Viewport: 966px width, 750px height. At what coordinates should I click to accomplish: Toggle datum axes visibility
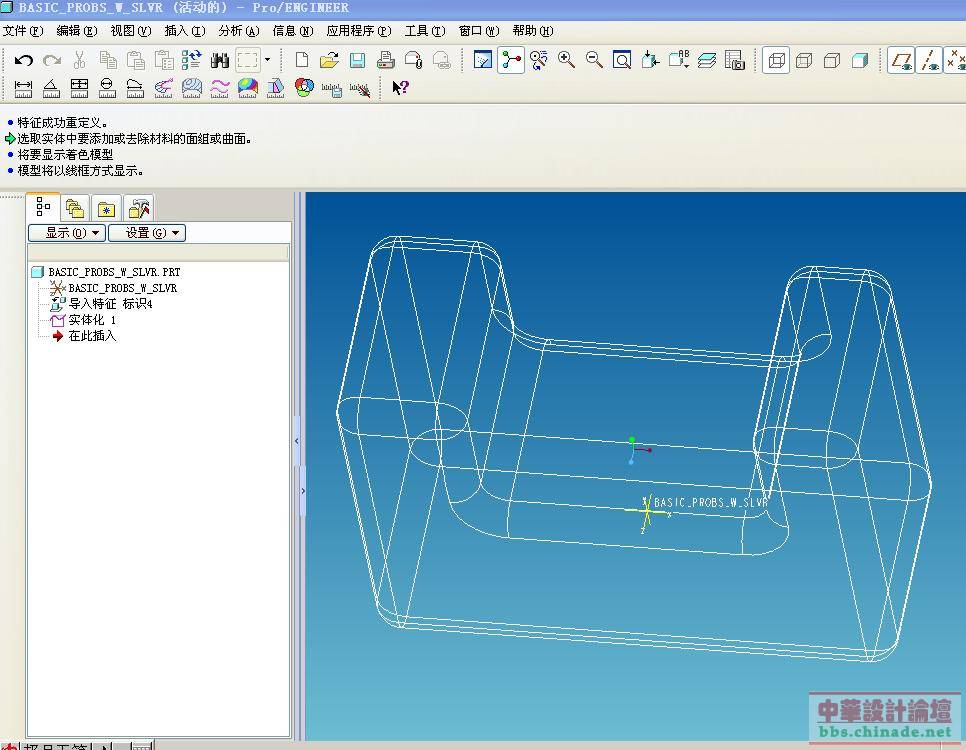(929, 60)
